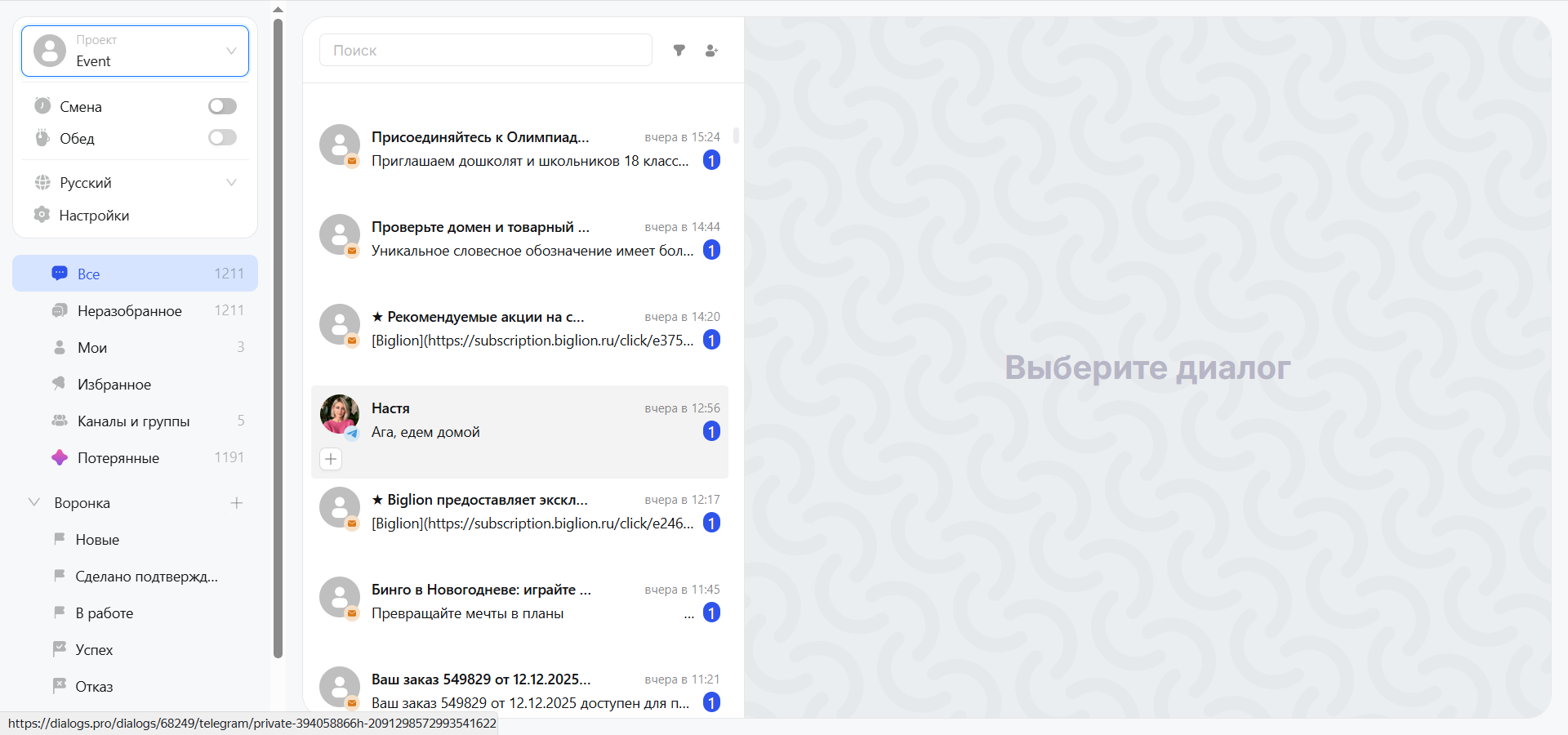Viewport: 1568px width, 735px height.
Task: Toggle the Смена switch
Action: 222,106
